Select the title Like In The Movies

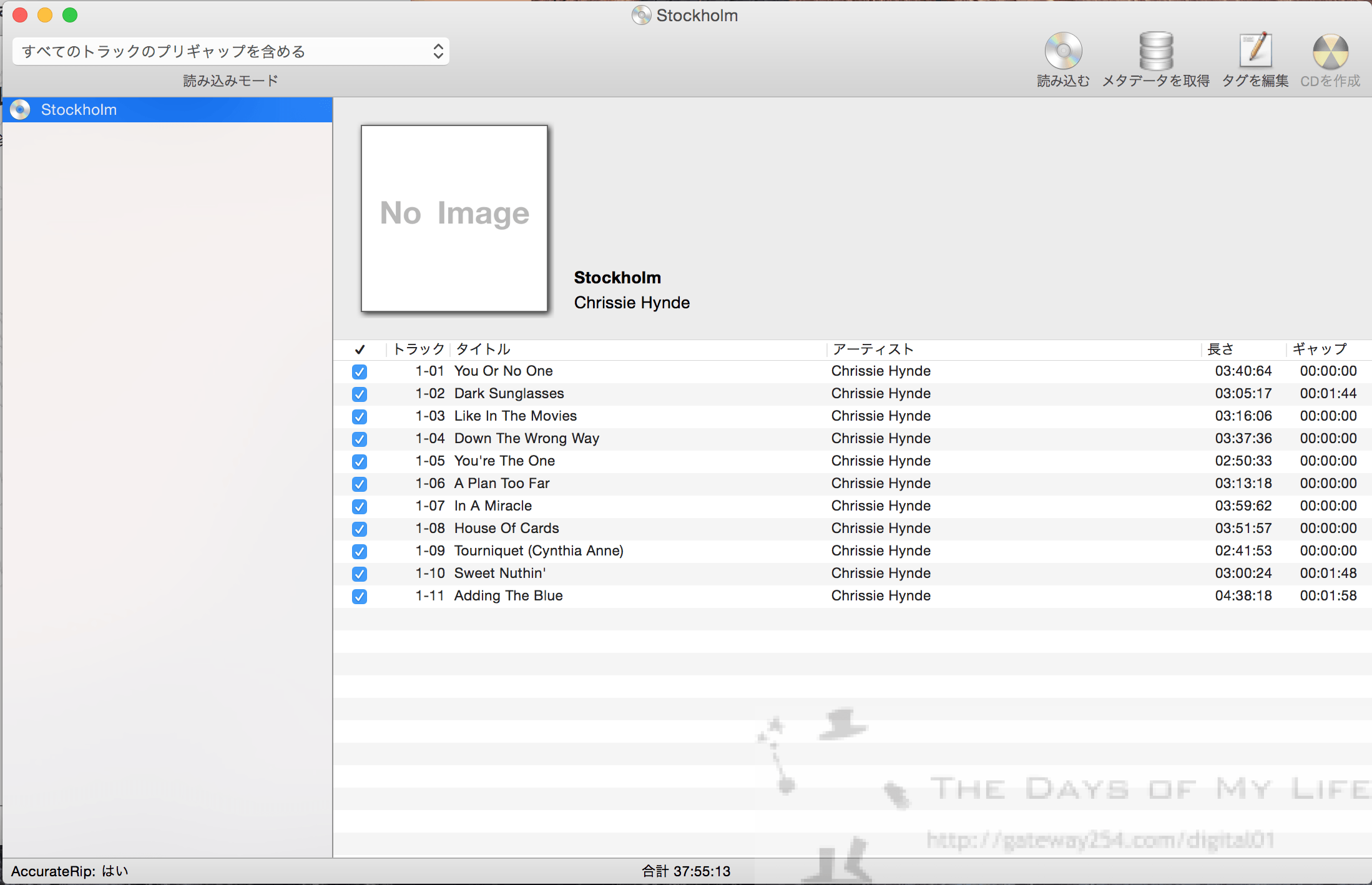tap(516, 416)
